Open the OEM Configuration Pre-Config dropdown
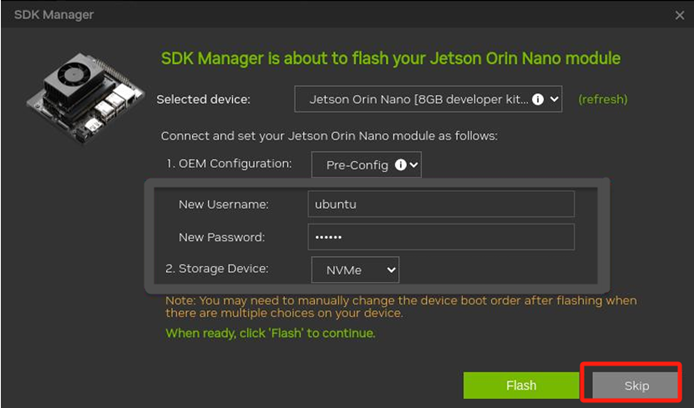The image size is (694, 408). 366,165
